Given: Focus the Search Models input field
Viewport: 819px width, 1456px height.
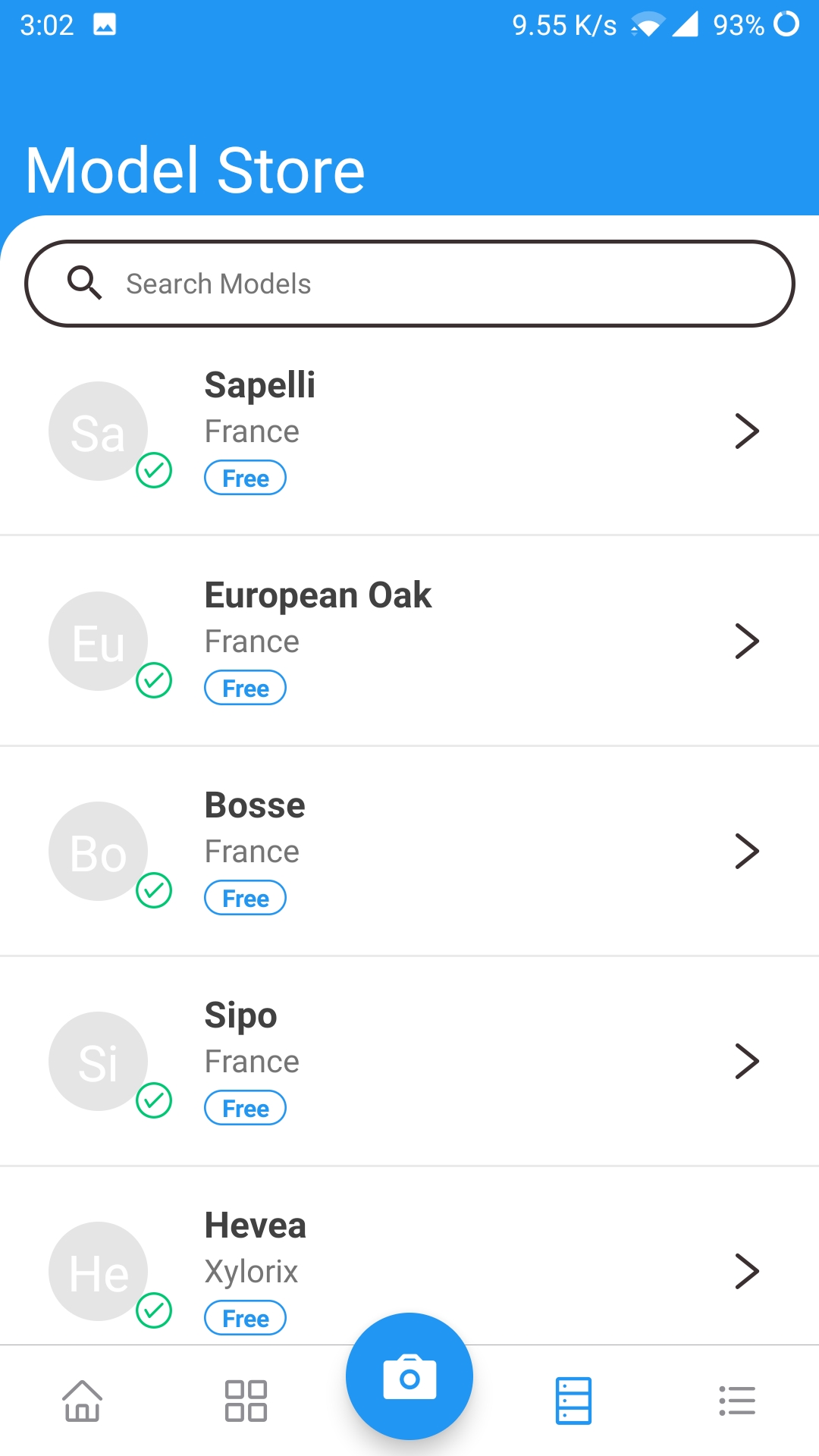Looking at the screenshot, I should (409, 284).
